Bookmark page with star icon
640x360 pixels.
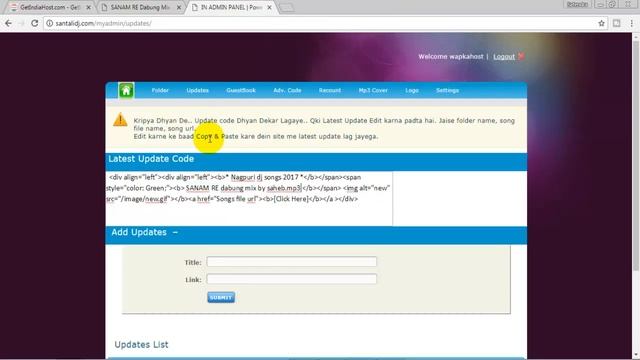point(601,23)
